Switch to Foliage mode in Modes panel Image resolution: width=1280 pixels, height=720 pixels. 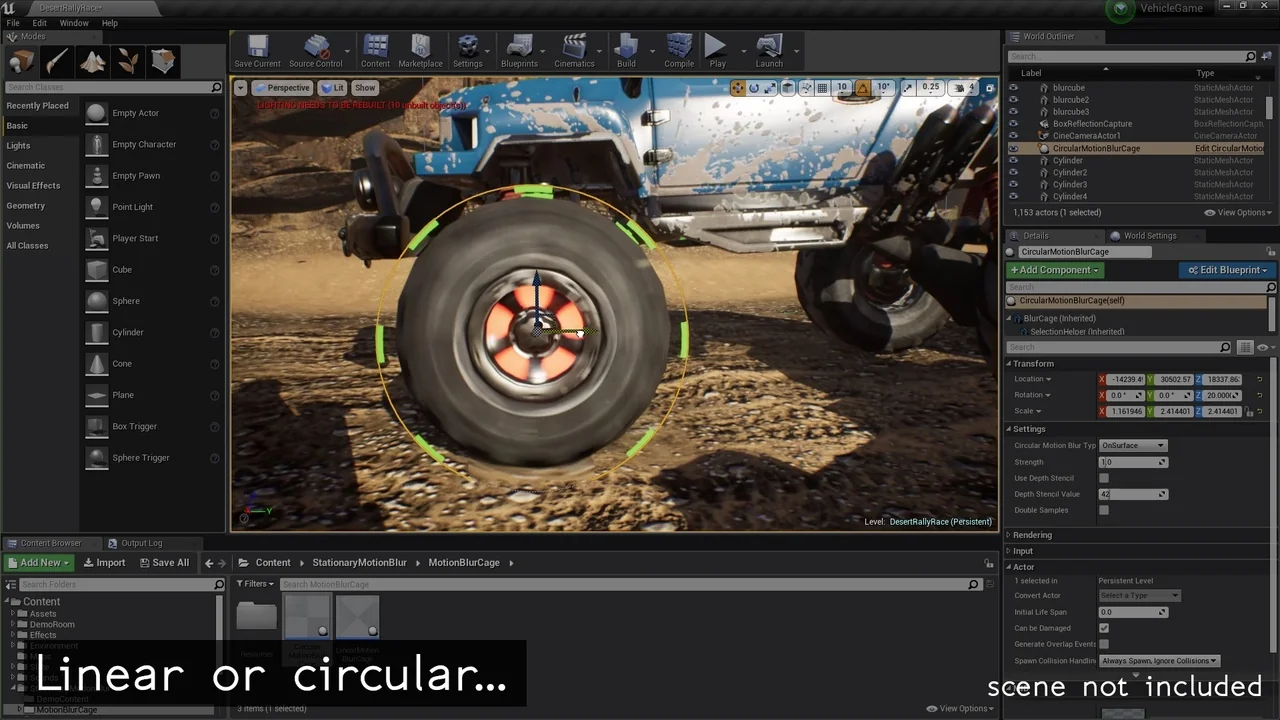click(127, 60)
